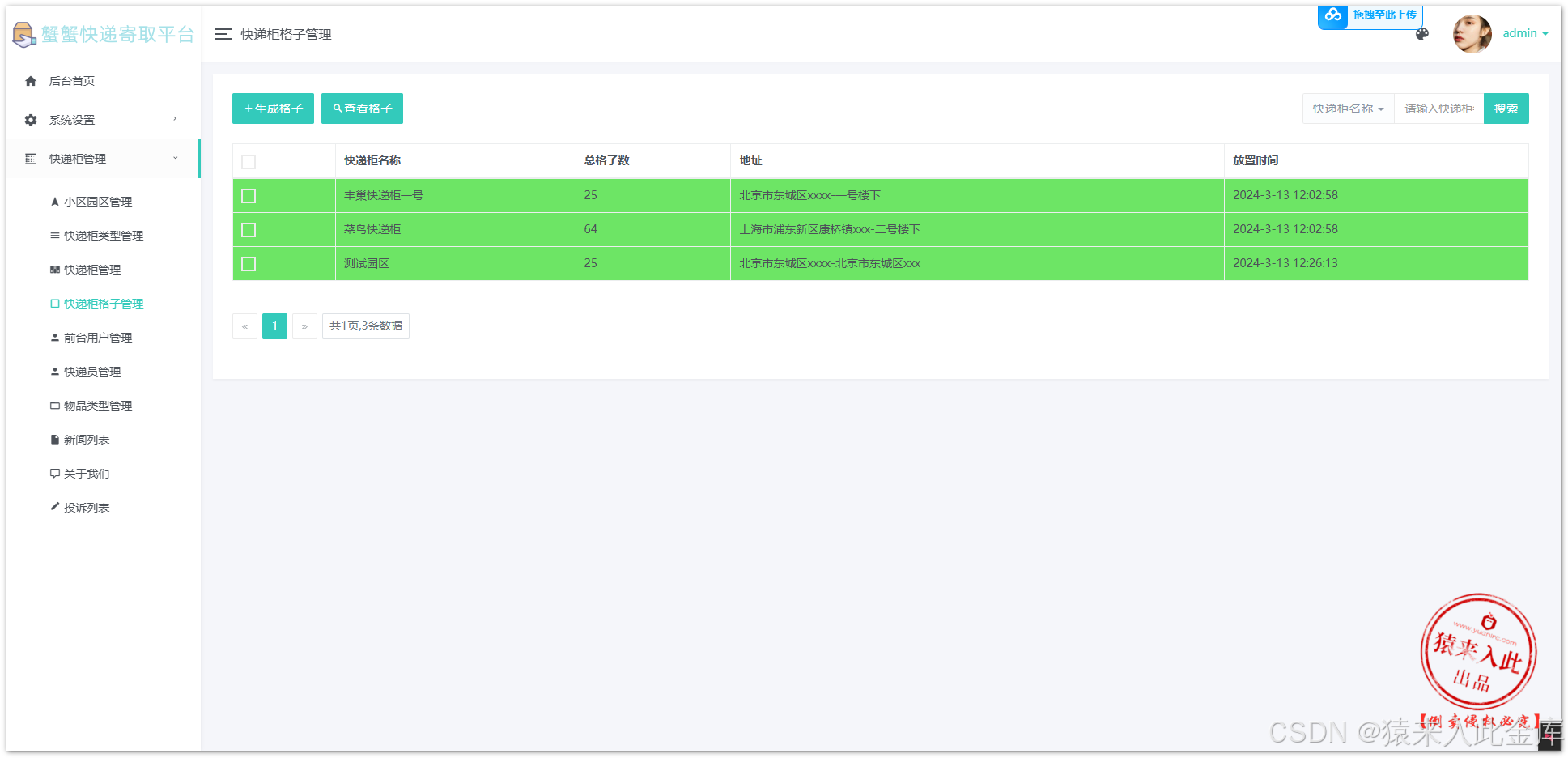Click the 共1页,3条数据 summary label

pos(366,326)
